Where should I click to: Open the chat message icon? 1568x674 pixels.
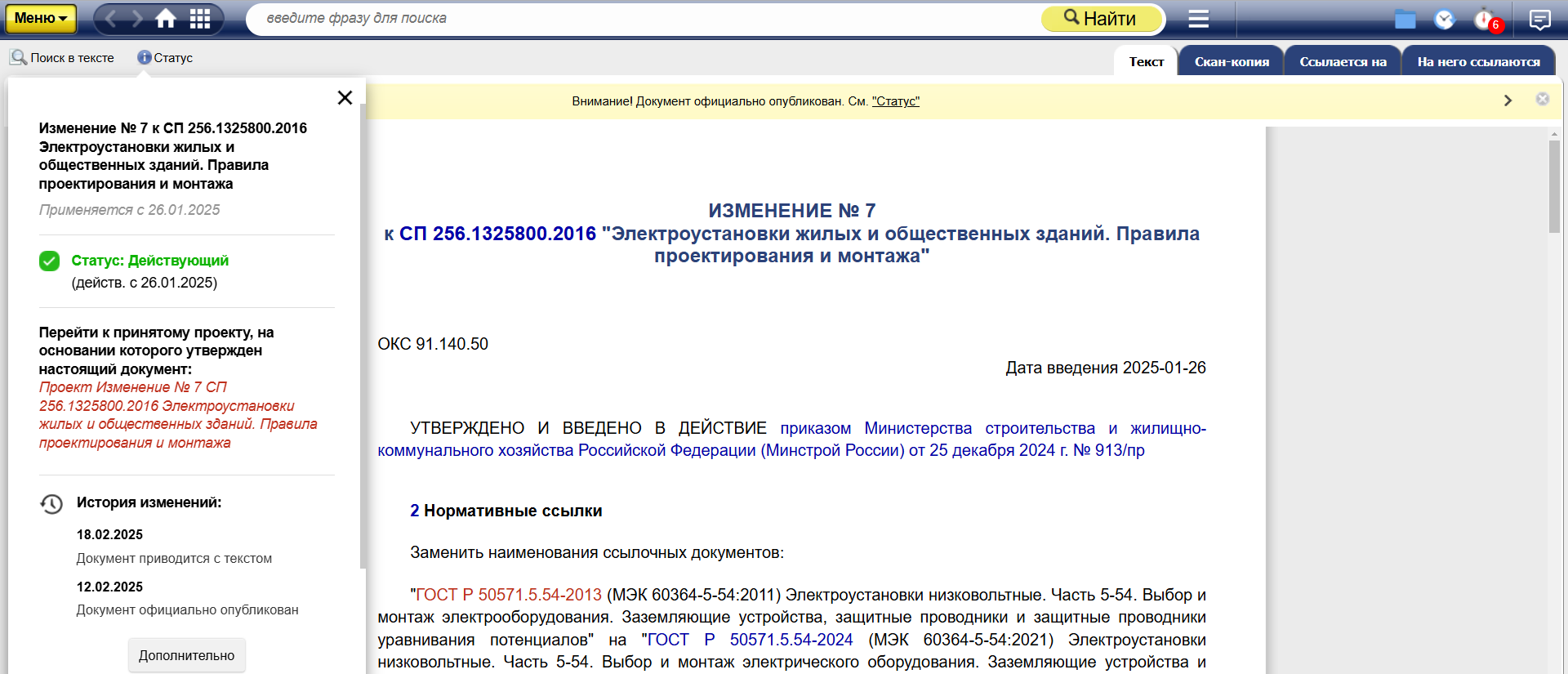[1539, 19]
